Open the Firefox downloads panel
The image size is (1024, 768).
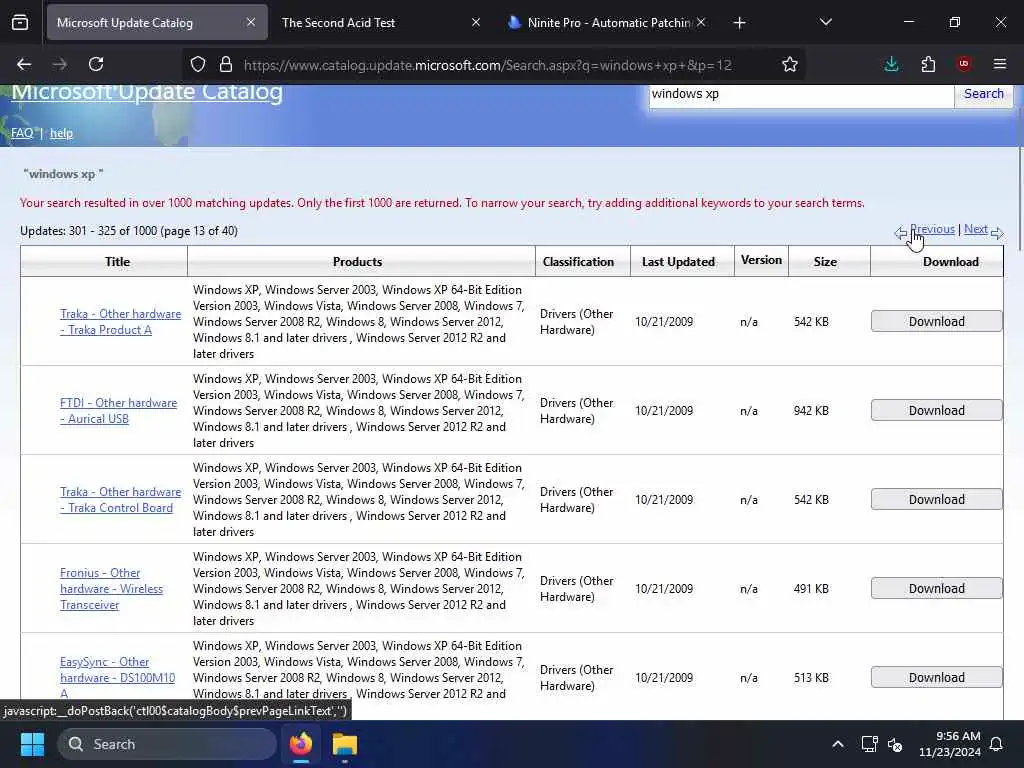(891, 64)
